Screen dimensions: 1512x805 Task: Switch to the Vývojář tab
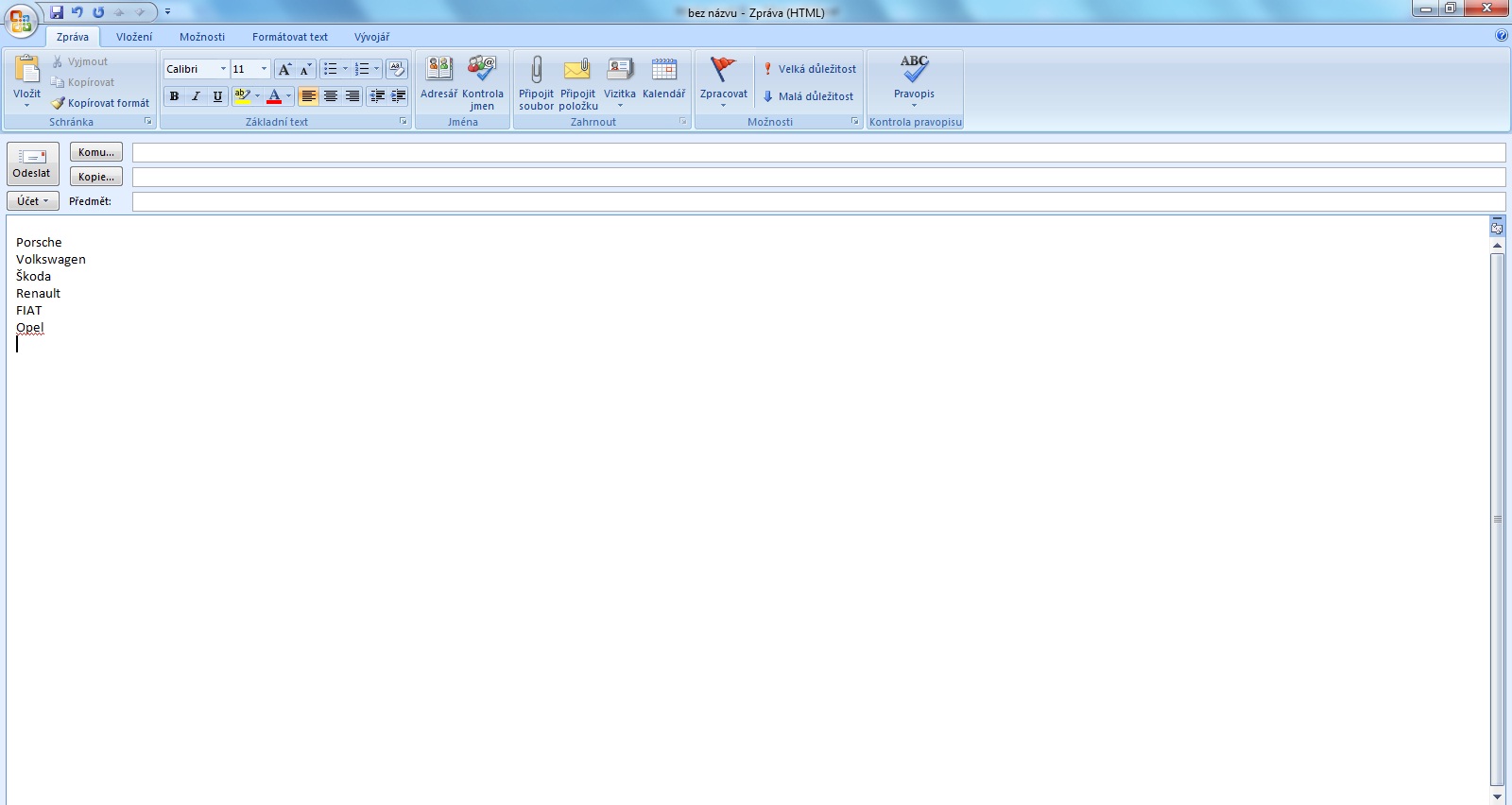[x=371, y=37]
